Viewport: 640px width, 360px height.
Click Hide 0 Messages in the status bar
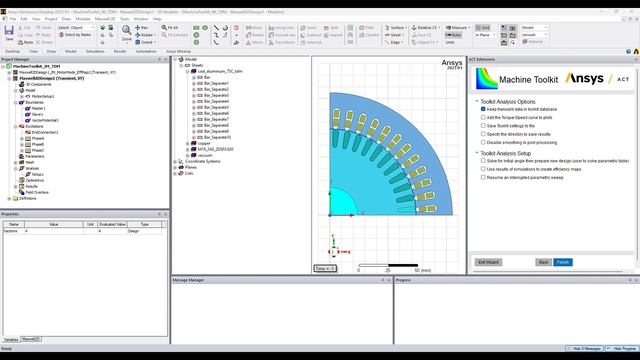coord(584,349)
